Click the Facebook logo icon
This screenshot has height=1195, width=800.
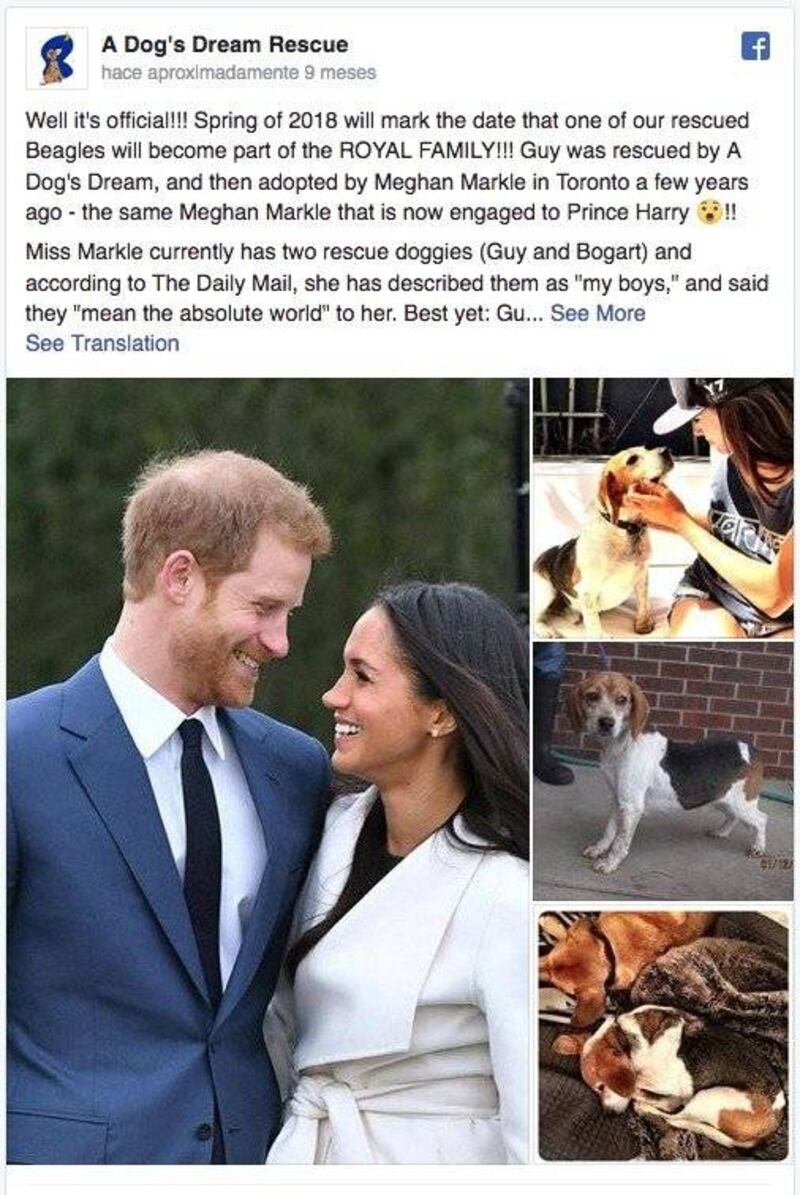click(x=755, y=46)
